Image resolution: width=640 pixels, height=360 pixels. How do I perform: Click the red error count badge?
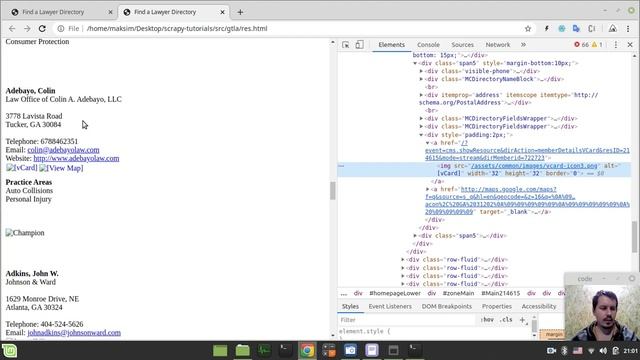pyautogui.click(x=581, y=44)
